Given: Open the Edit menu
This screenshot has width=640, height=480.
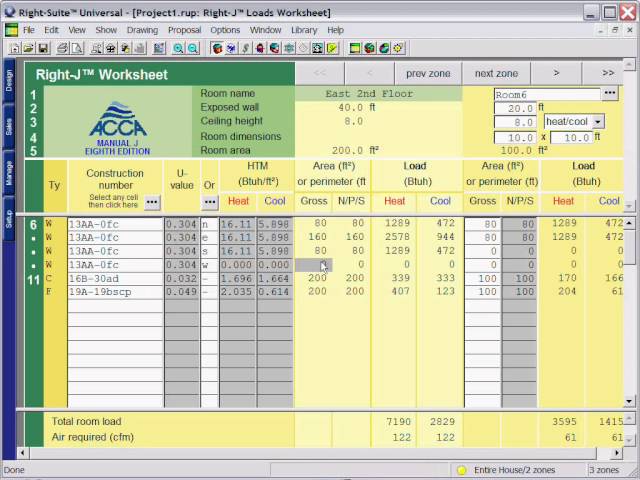Looking at the screenshot, I should coord(51,30).
